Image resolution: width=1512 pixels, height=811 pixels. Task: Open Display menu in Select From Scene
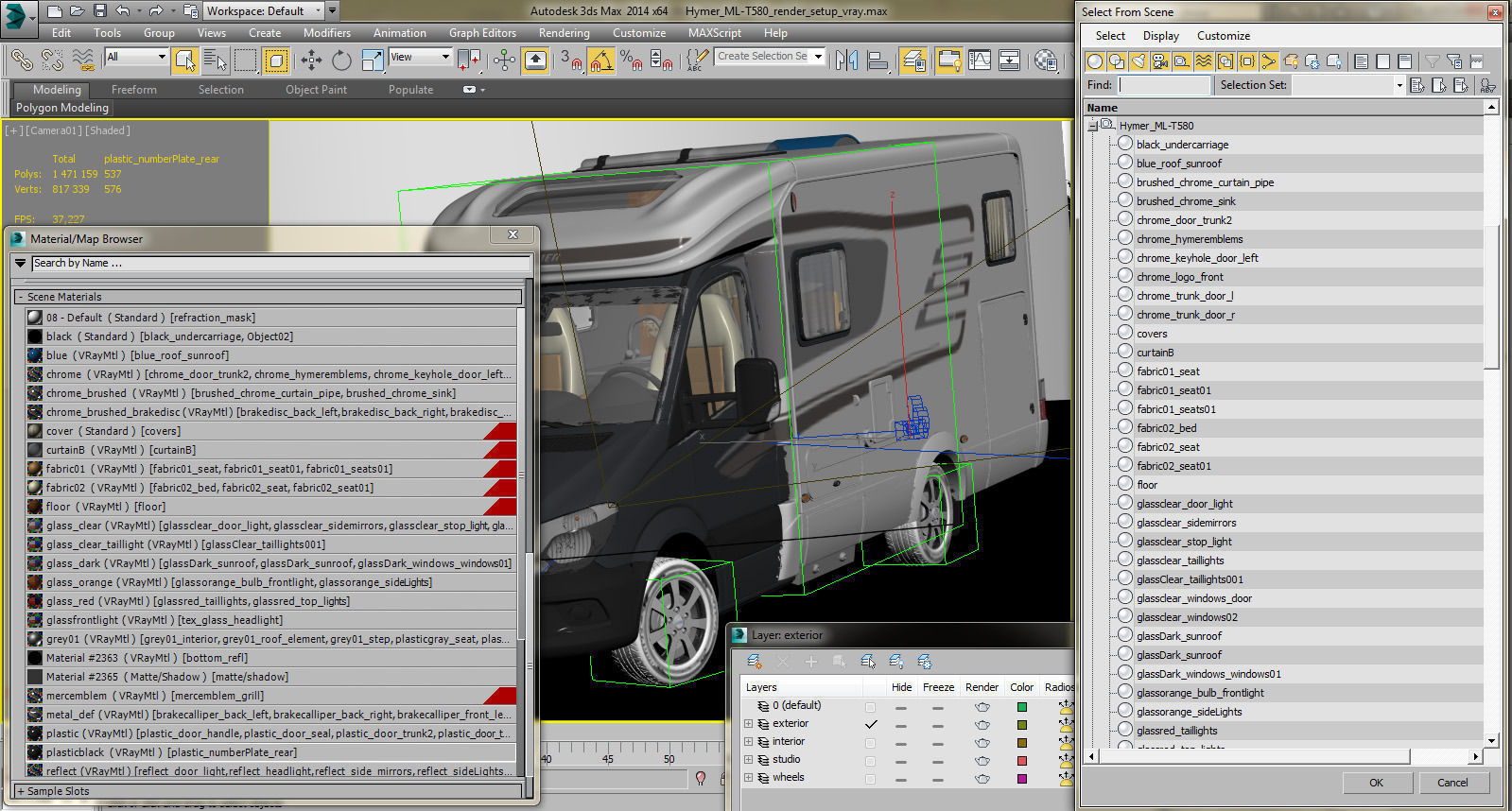[1160, 36]
